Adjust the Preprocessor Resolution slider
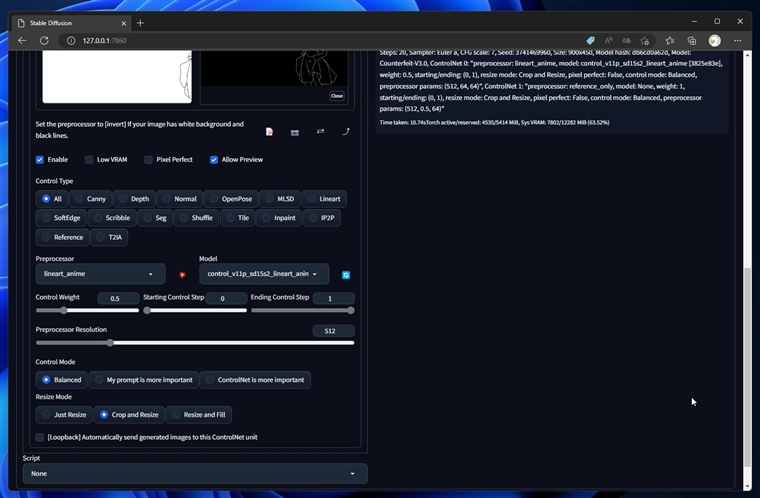The image size is (760, 498). (195, 343)
